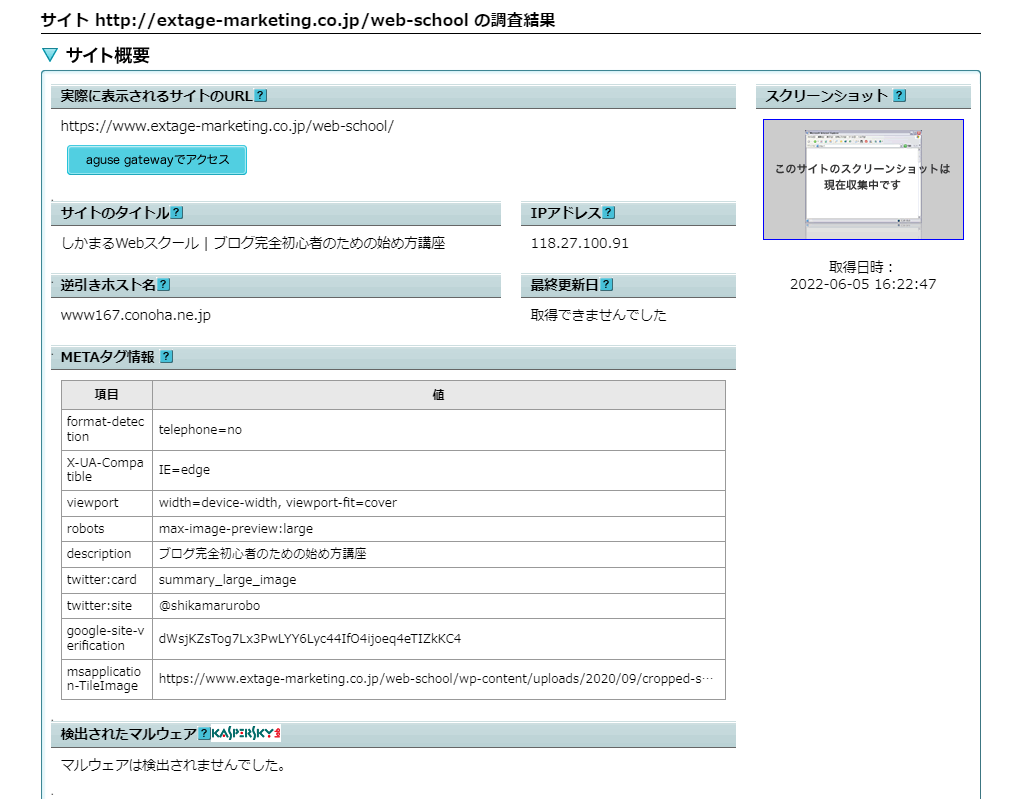
Task: Click aguse gatewayでアクセス button
Action: pyautogui.click(x=157, y=160)
